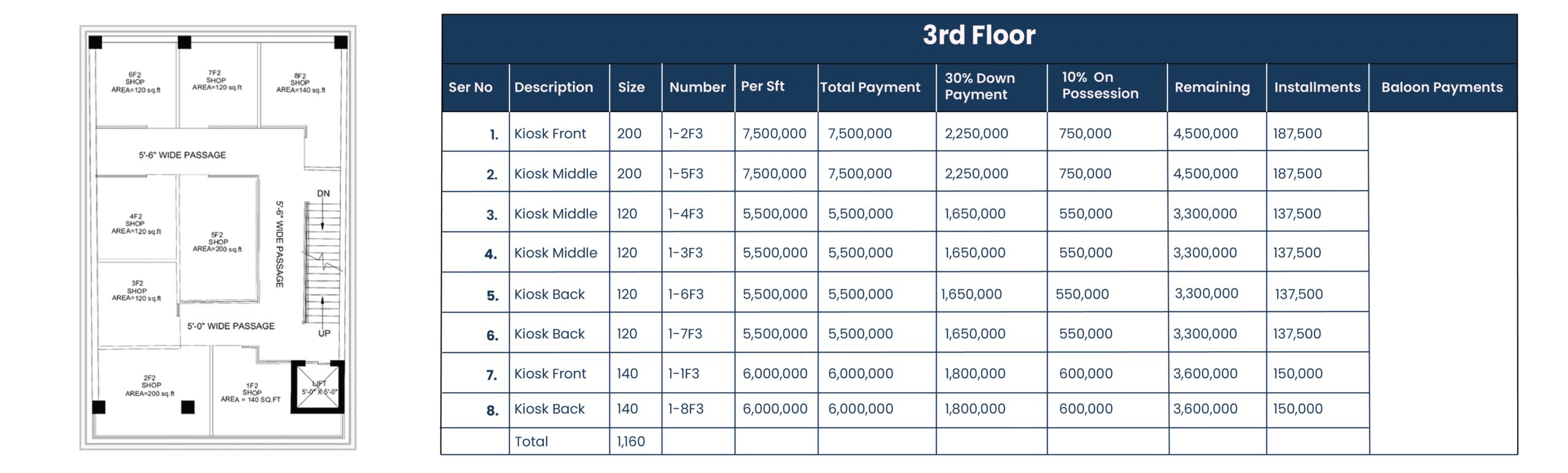The image size is (1568, 473).
Task: Click shop 2F2 with area 200 sq.ft
Action: (150, 386)
